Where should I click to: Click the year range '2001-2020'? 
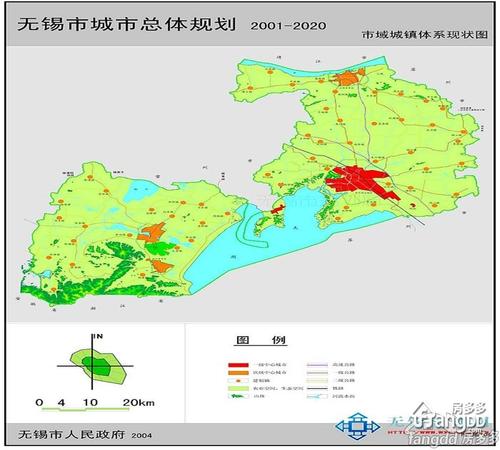288,26
